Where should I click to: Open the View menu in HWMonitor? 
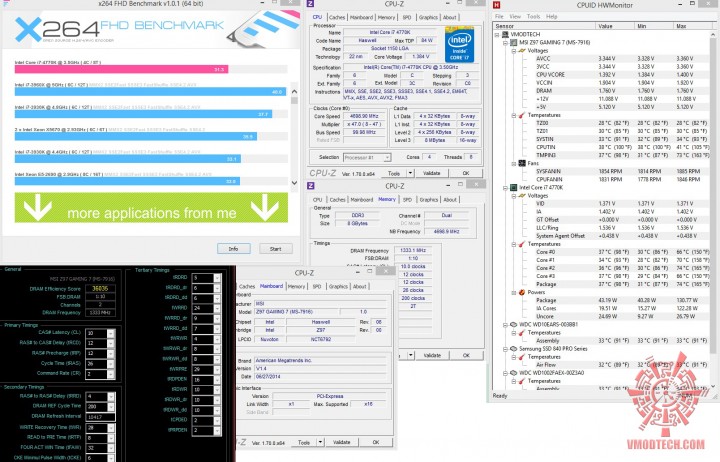pyautogui.click(x=515, y=17)
